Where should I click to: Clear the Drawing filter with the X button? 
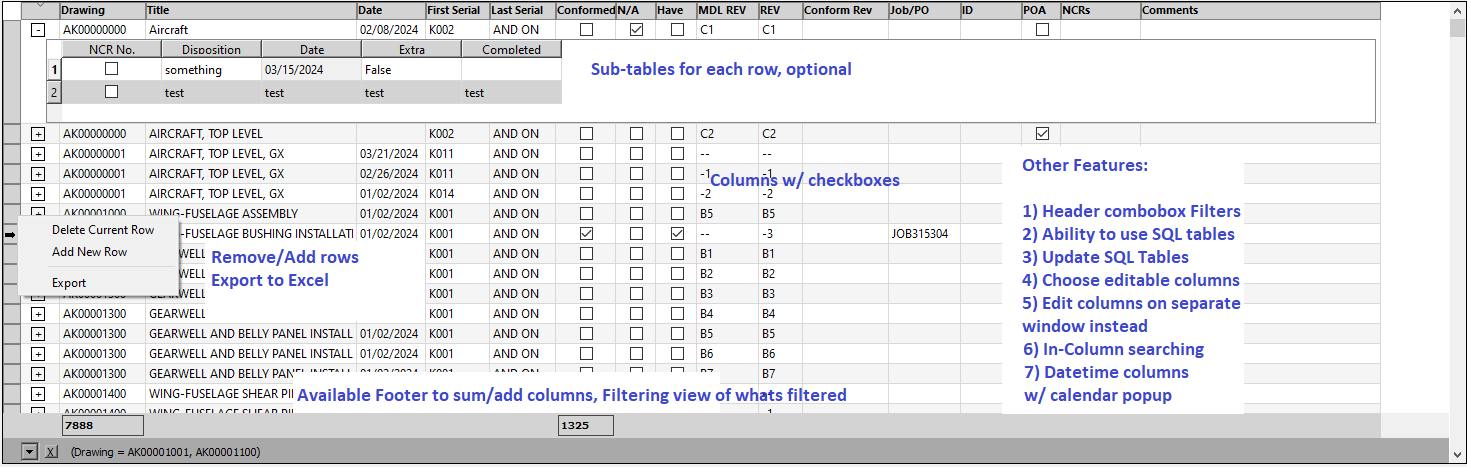(50, 452)
